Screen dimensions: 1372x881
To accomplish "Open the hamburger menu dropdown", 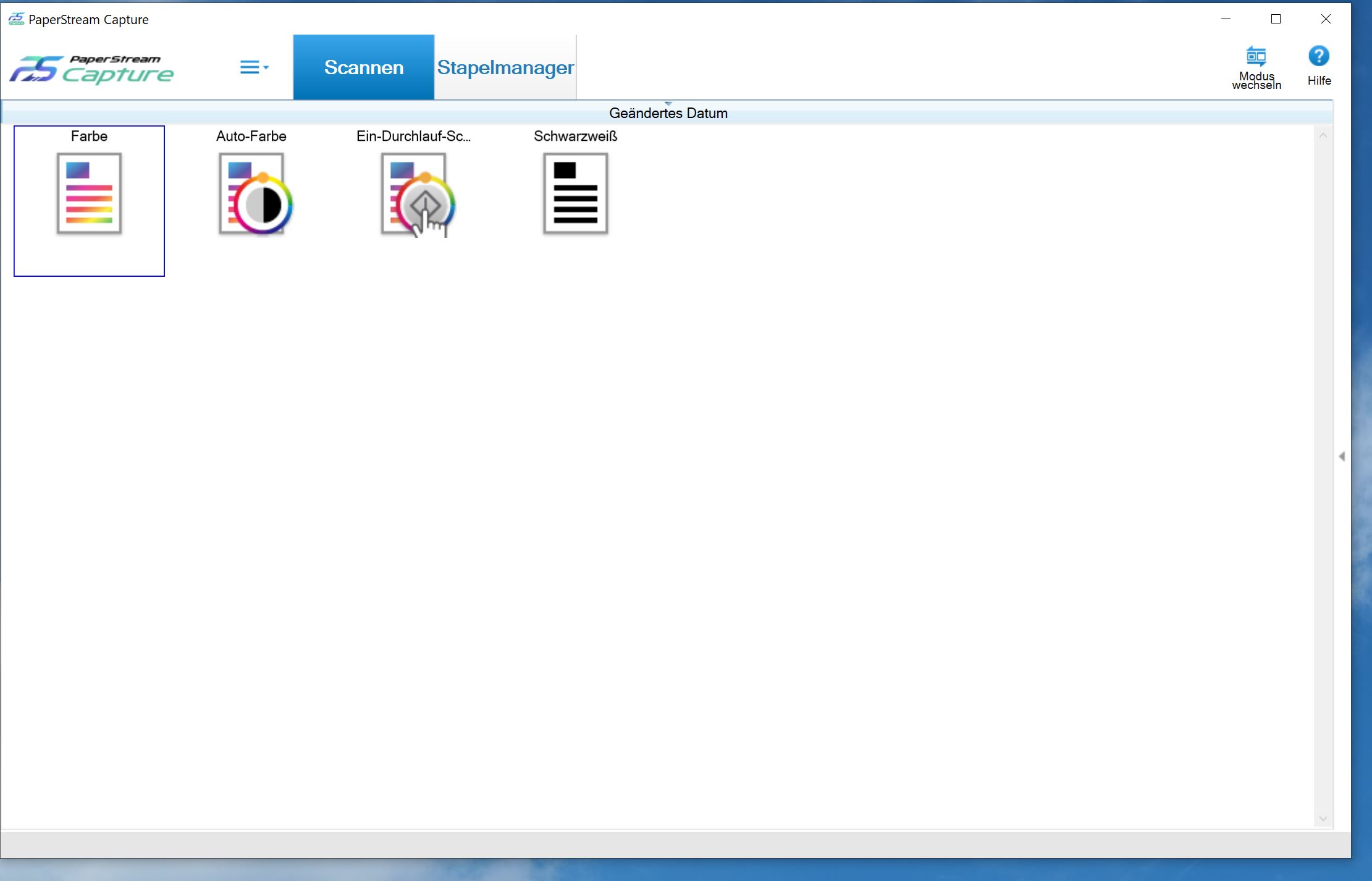I will pos(253,67).
